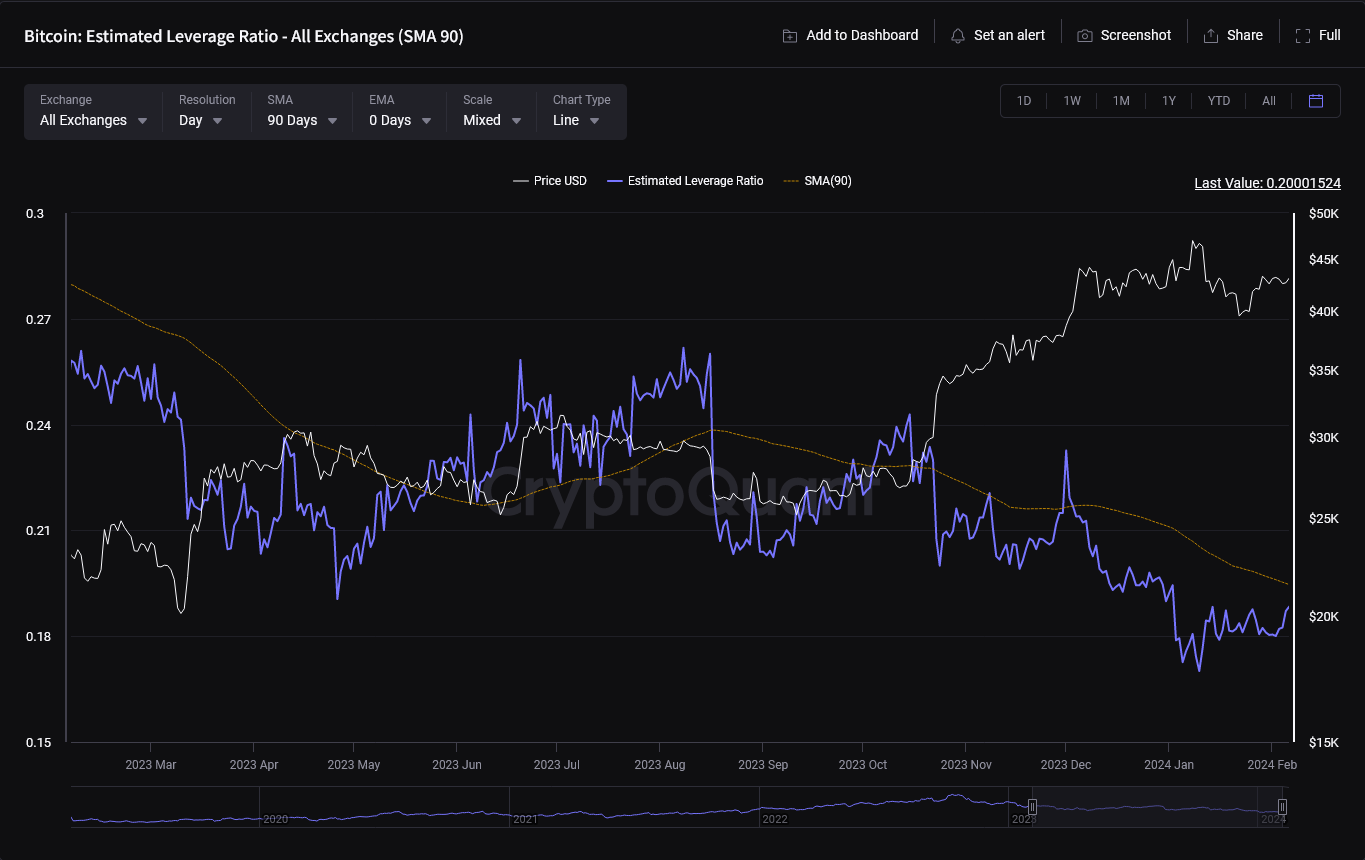The height and width of the screenshot is (860, 1365).
Task: Toggle Price USD series in legend
Action: pos(550,181)
